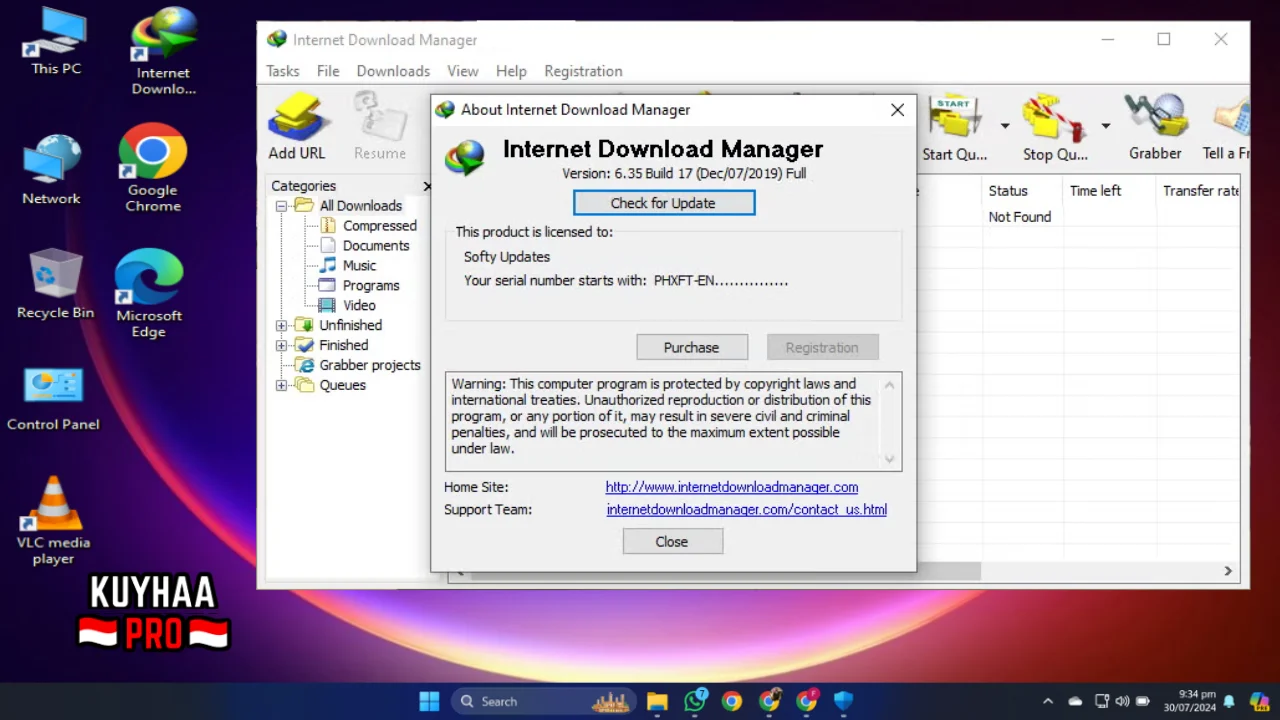Open the Home Site link
The height and width of the screenshot is (720, 1280).
(x=732, y=487)
